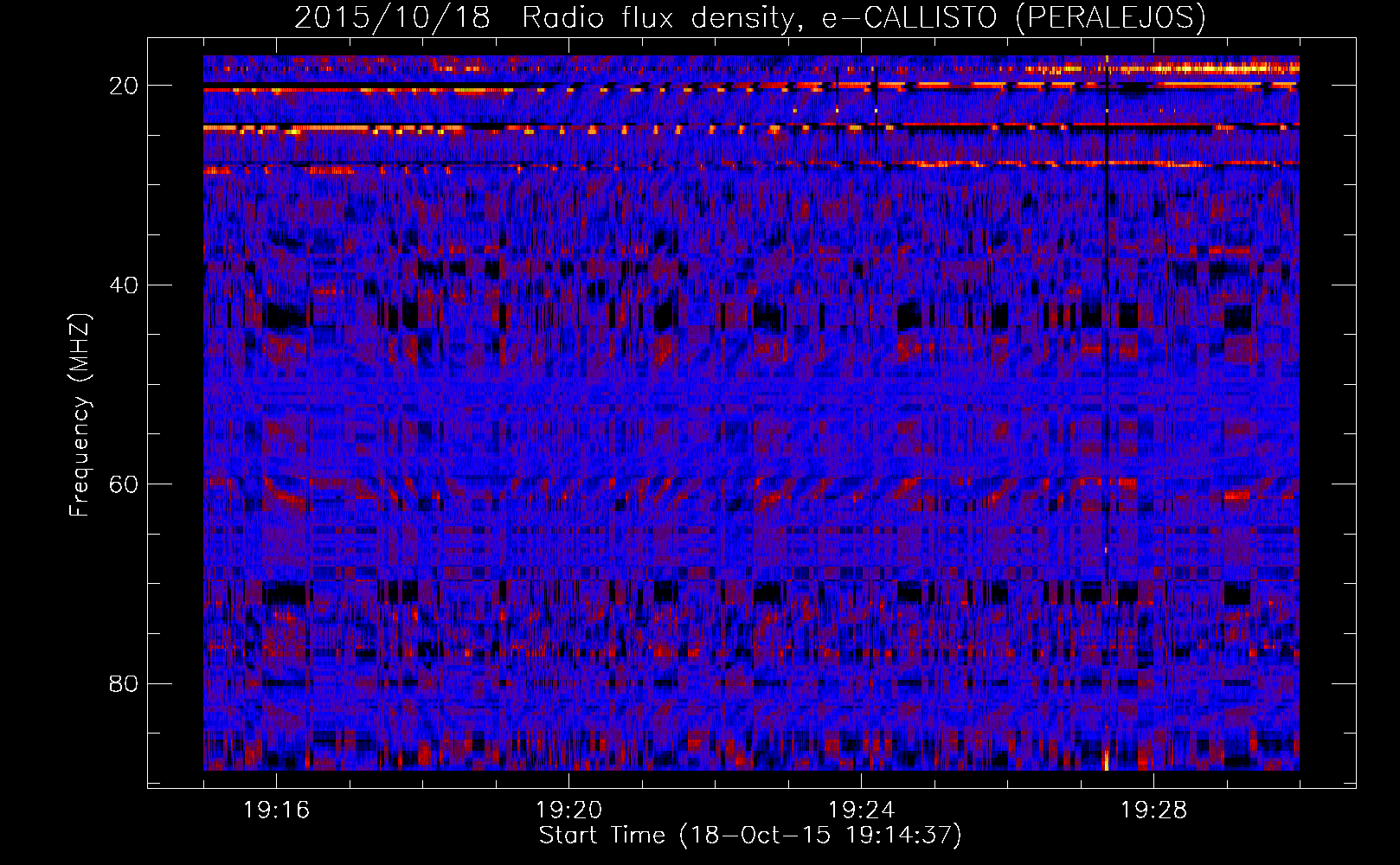
Task: Click the 19:20 time tick label
Action: pyautogui.click(x=568, y=811)
